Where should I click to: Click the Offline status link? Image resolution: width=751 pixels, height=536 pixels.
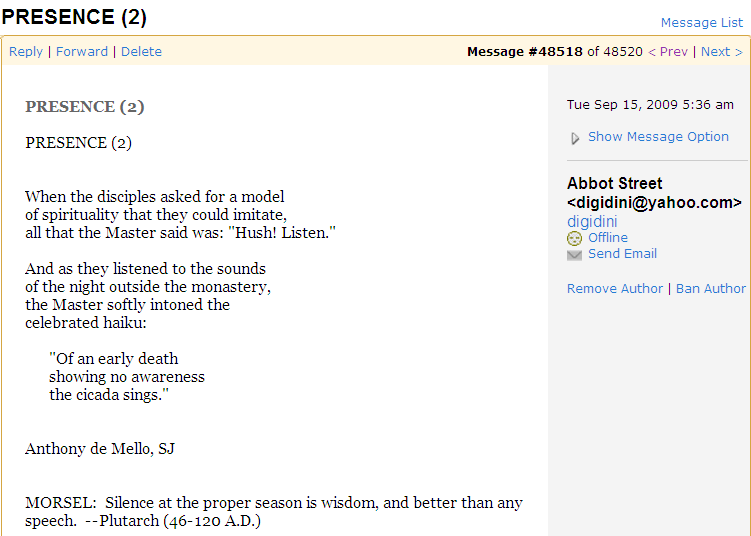point(608,238)
